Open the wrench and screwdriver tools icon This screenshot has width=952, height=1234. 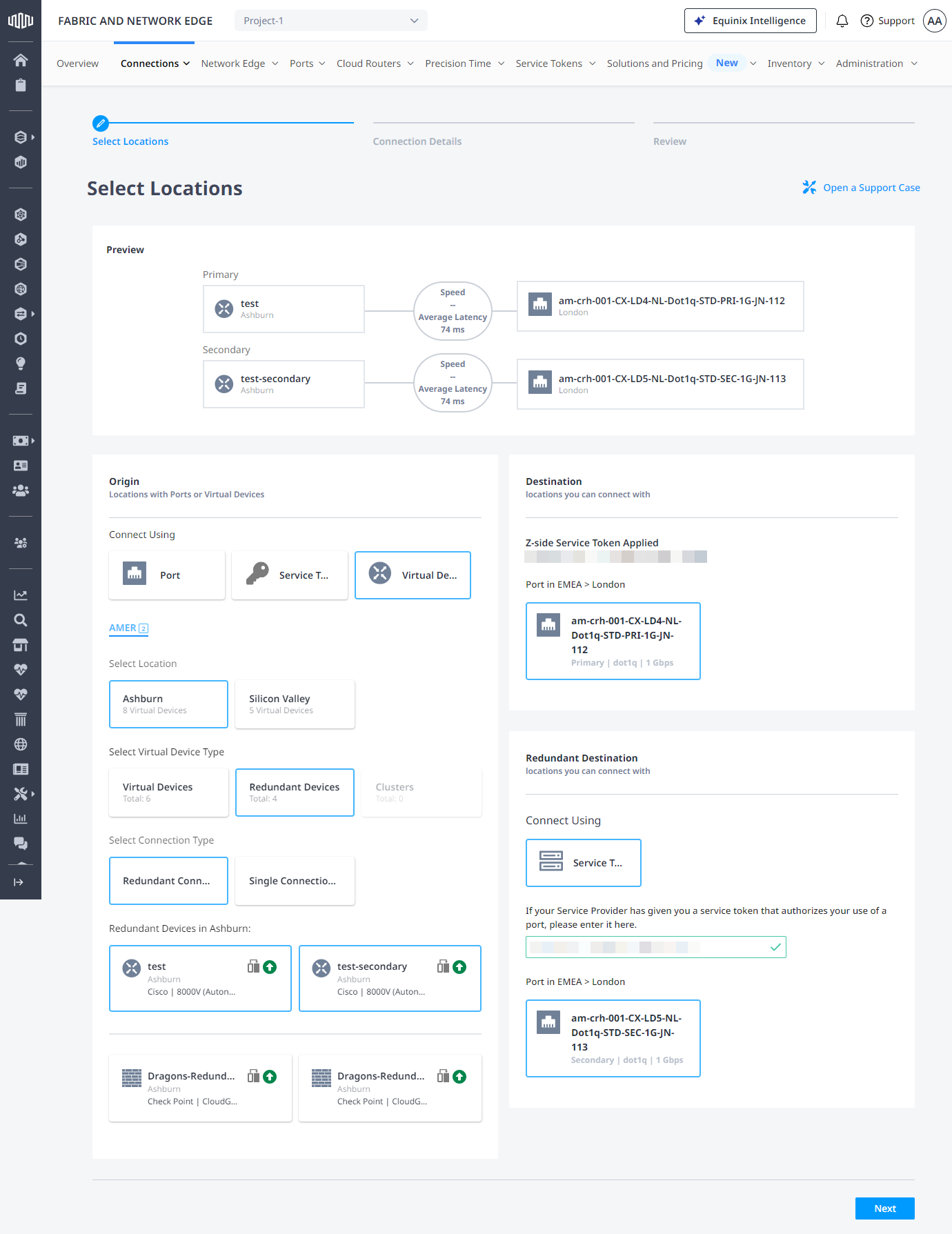[21, 794]
